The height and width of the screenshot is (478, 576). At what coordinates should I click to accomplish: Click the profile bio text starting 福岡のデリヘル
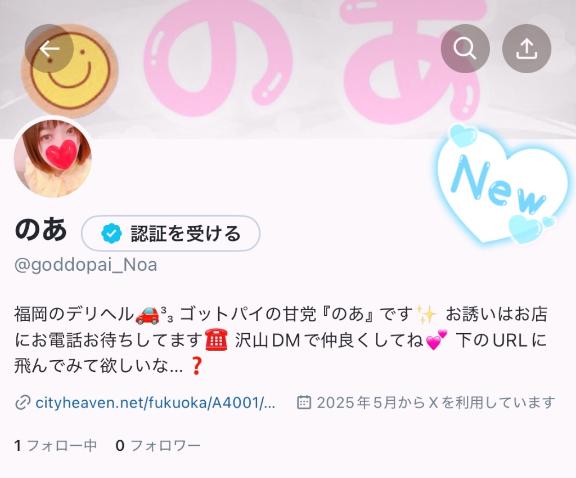tap(281, 340)
